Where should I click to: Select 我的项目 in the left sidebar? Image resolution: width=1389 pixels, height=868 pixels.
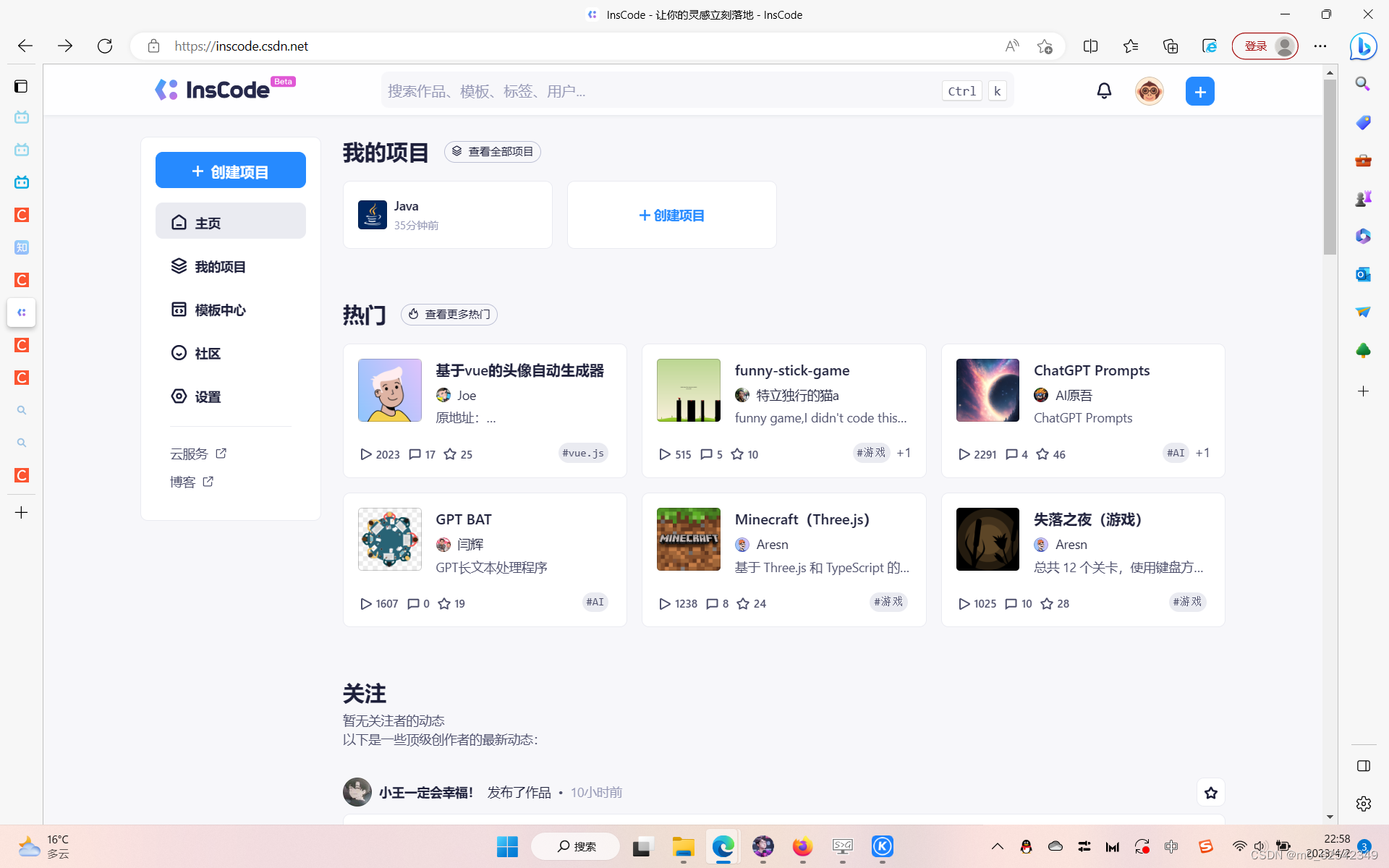(x=220, y=267)
